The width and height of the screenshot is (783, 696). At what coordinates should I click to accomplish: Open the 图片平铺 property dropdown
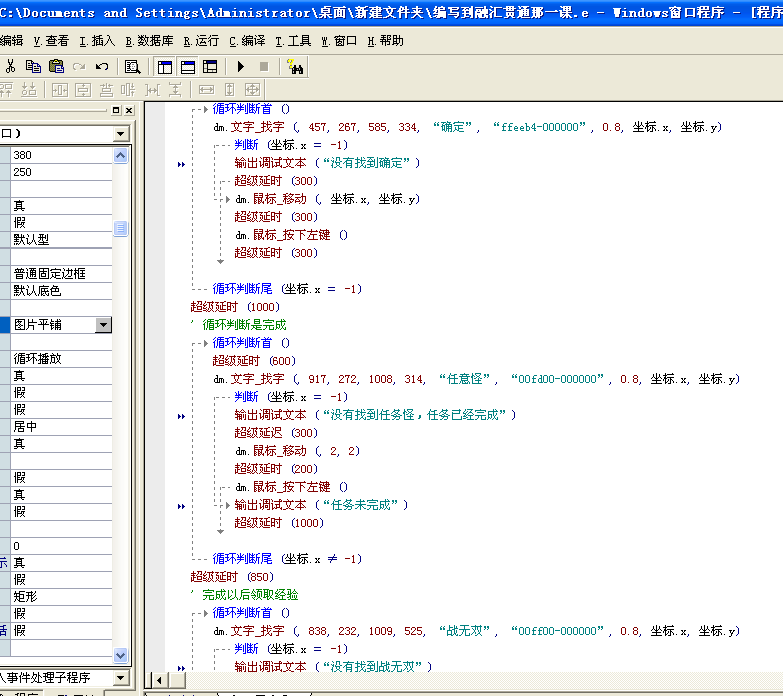[103, 325]
